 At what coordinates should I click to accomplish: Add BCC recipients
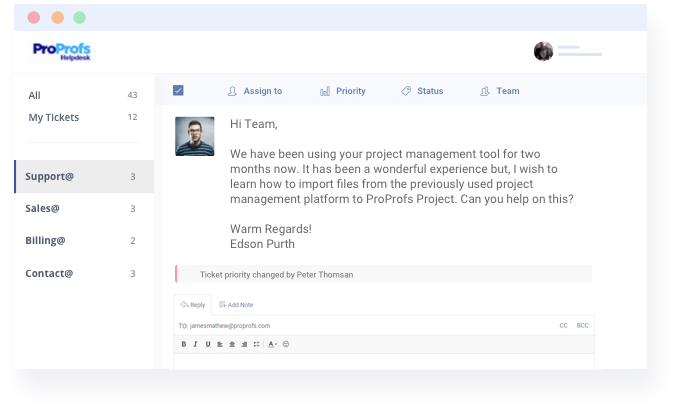pos(582,325)
